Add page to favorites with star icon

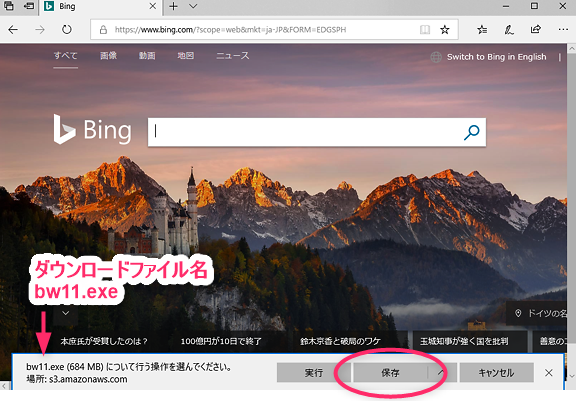coord(444,29)
